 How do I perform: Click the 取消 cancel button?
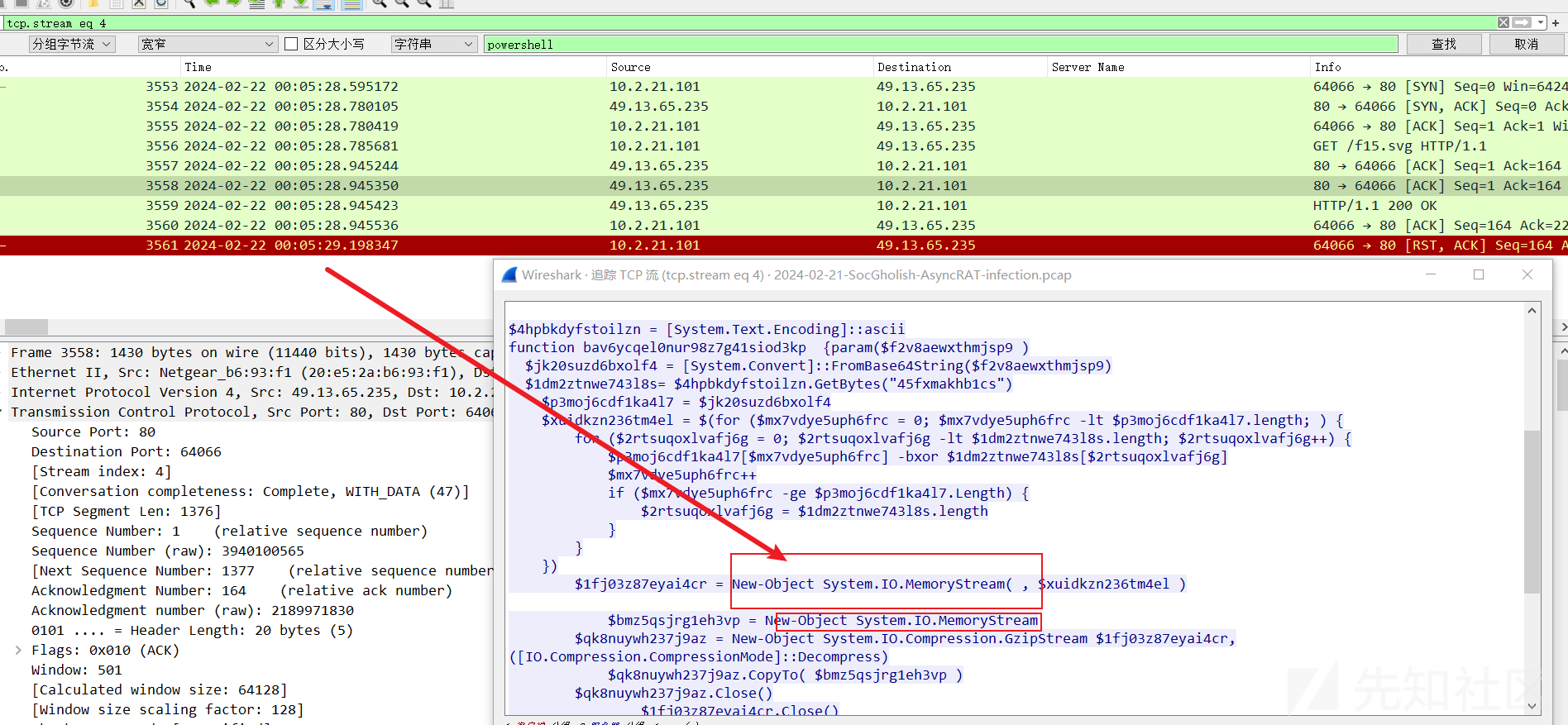click(x=1527, y=44)
